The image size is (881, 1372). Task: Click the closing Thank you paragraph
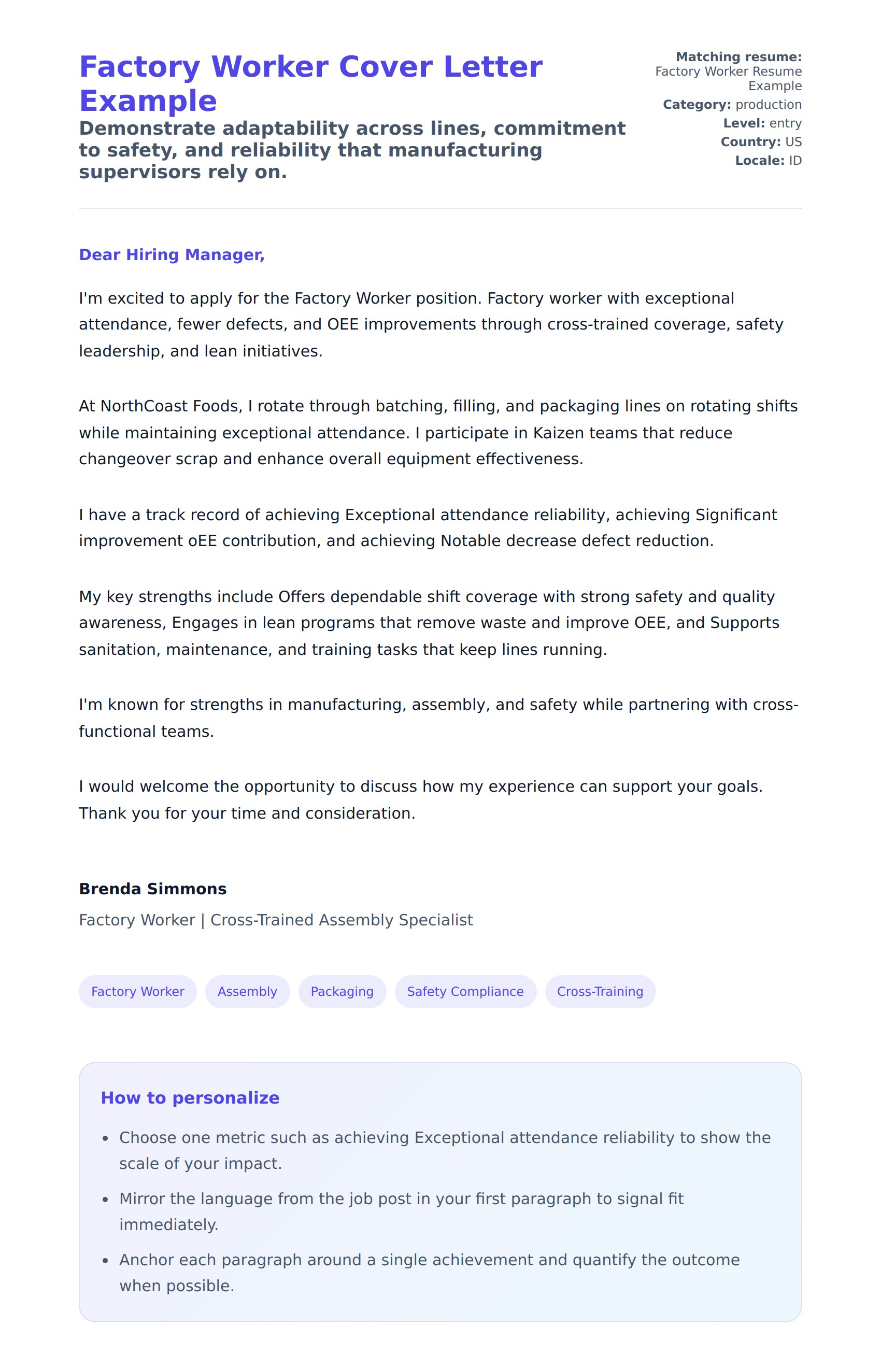tap(420, 799)
